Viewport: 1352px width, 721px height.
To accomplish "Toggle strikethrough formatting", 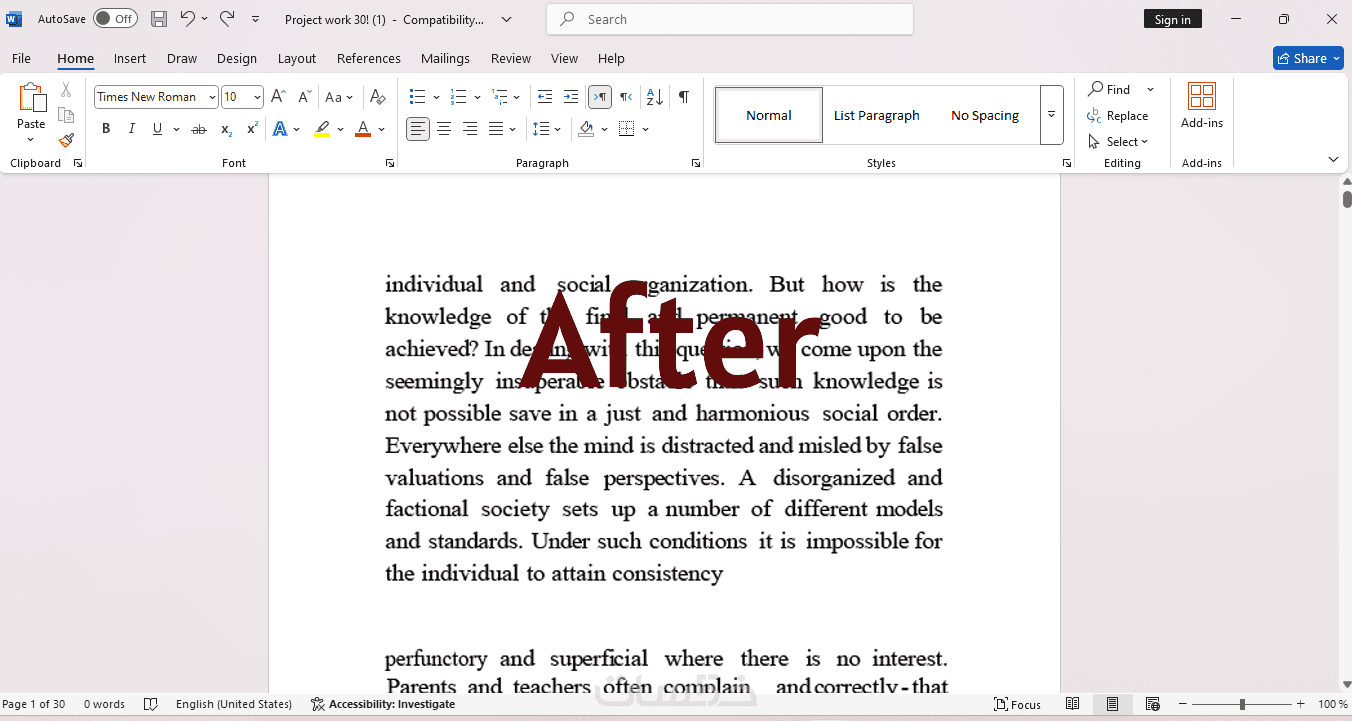I will [199, 129].
